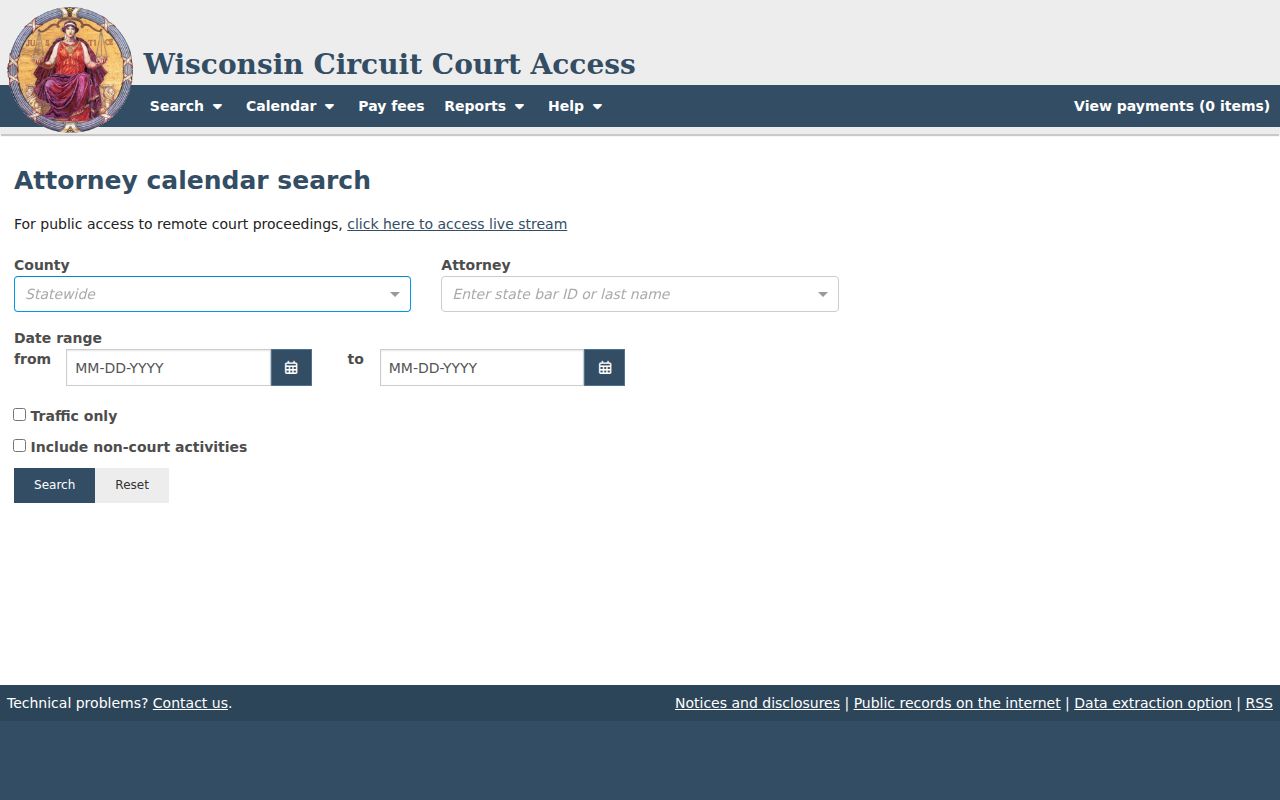Click the County field label
The height and width of the screenshot is (800, 1280).
[x=42, y=265]
